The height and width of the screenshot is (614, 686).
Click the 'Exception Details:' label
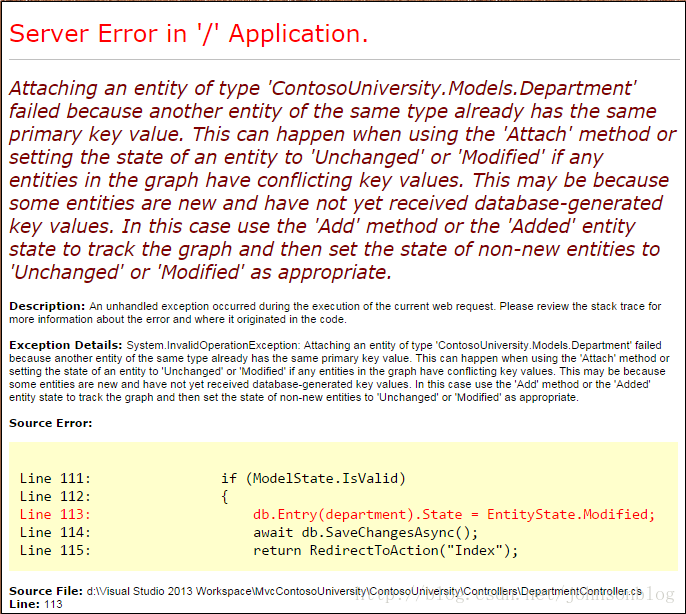(66, 345)
